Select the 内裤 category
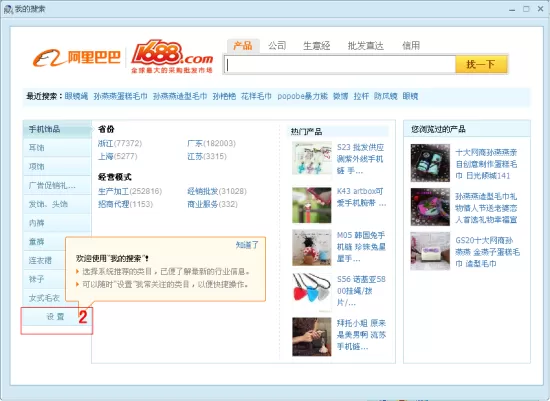Image resolution: width=550 pixels, height=401 pixels. [57, 223]
